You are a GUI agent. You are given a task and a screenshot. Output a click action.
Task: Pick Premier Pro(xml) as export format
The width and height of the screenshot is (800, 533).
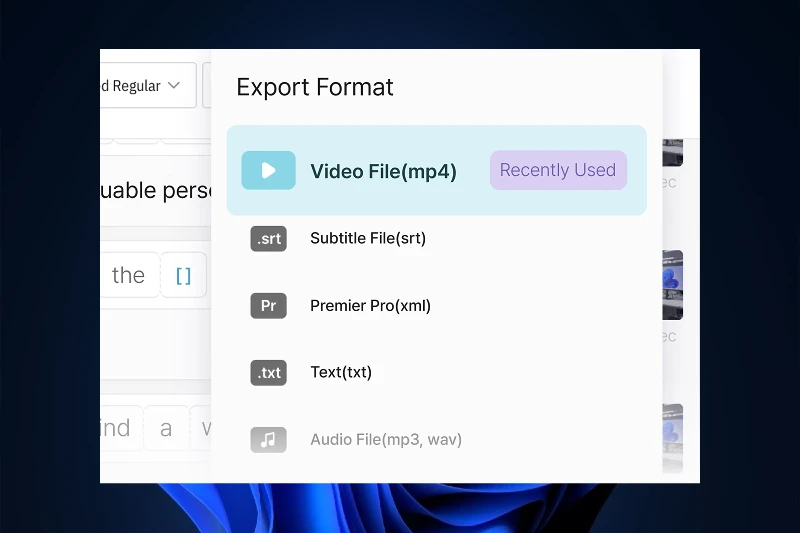(x=370, y=306)
